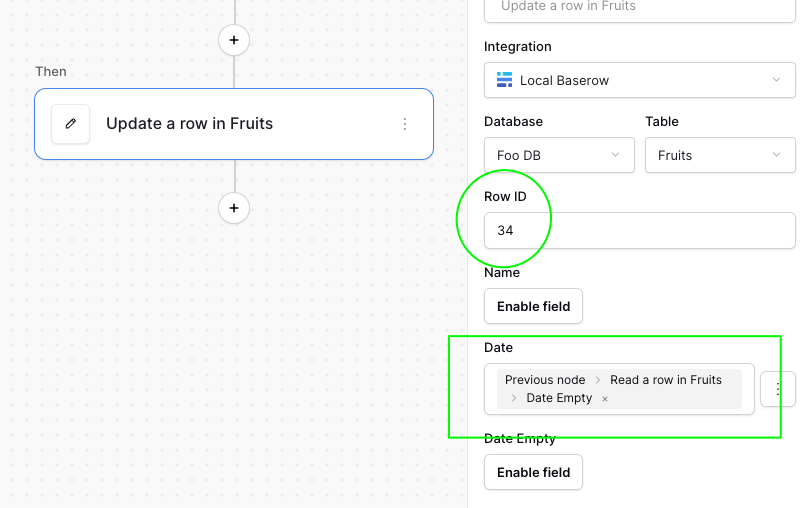806x508 pixels.
Task: Open the Fruits table dropdown
Action: 720,155
